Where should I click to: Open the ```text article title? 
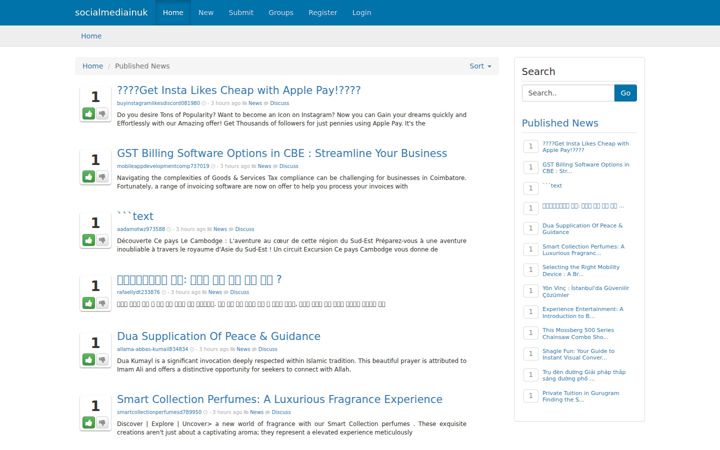135,216
